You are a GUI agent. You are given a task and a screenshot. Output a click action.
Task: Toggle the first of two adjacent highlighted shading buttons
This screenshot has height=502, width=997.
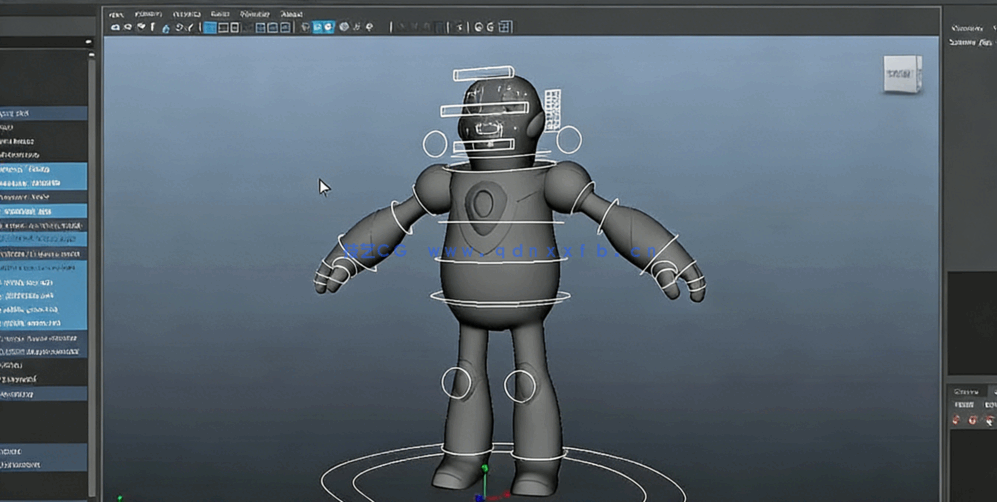click(x=317, y=28)
